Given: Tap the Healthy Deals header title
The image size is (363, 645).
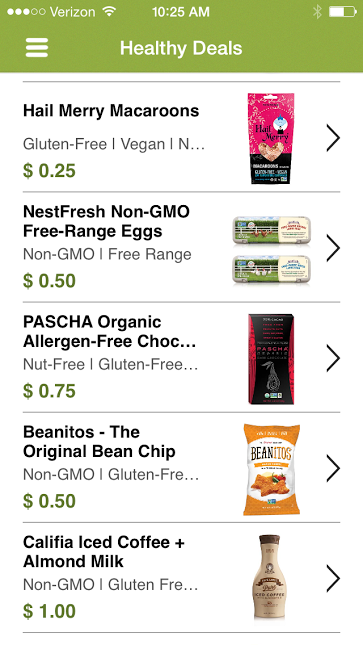Looking at the screenshot, I should (181, 48).
